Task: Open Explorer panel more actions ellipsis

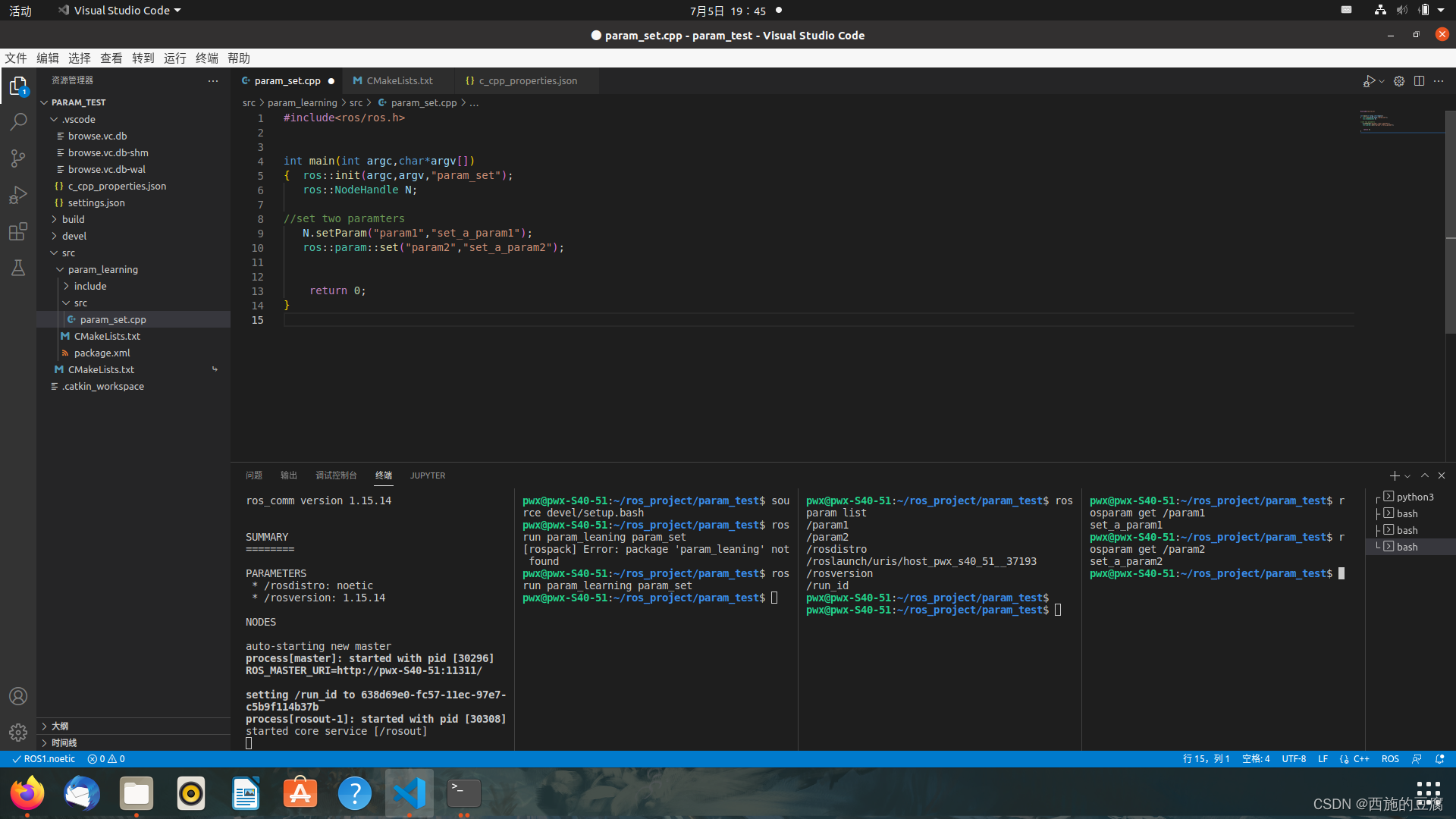Action: (x=213, y=80)
